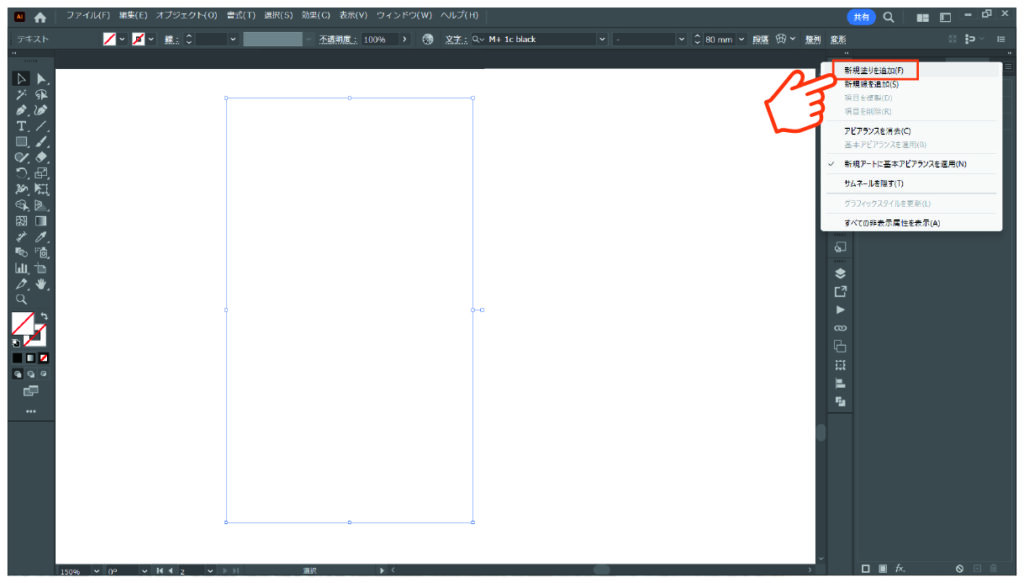The image size is (1024, 583).
Task: Select the Selection tool (black arrow)
Action: pos(21,79)
